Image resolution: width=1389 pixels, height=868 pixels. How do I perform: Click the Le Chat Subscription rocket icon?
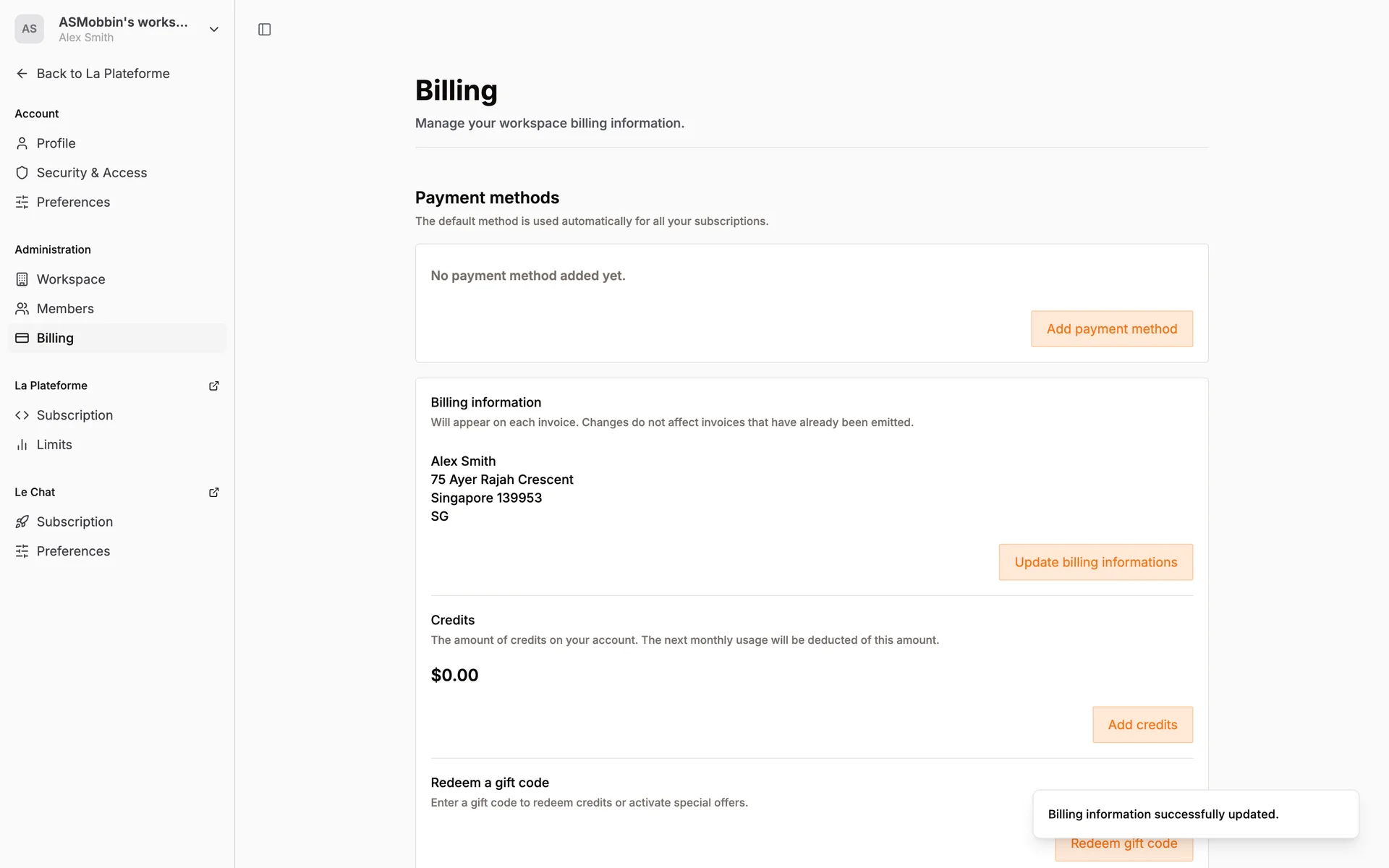[22, 522]
